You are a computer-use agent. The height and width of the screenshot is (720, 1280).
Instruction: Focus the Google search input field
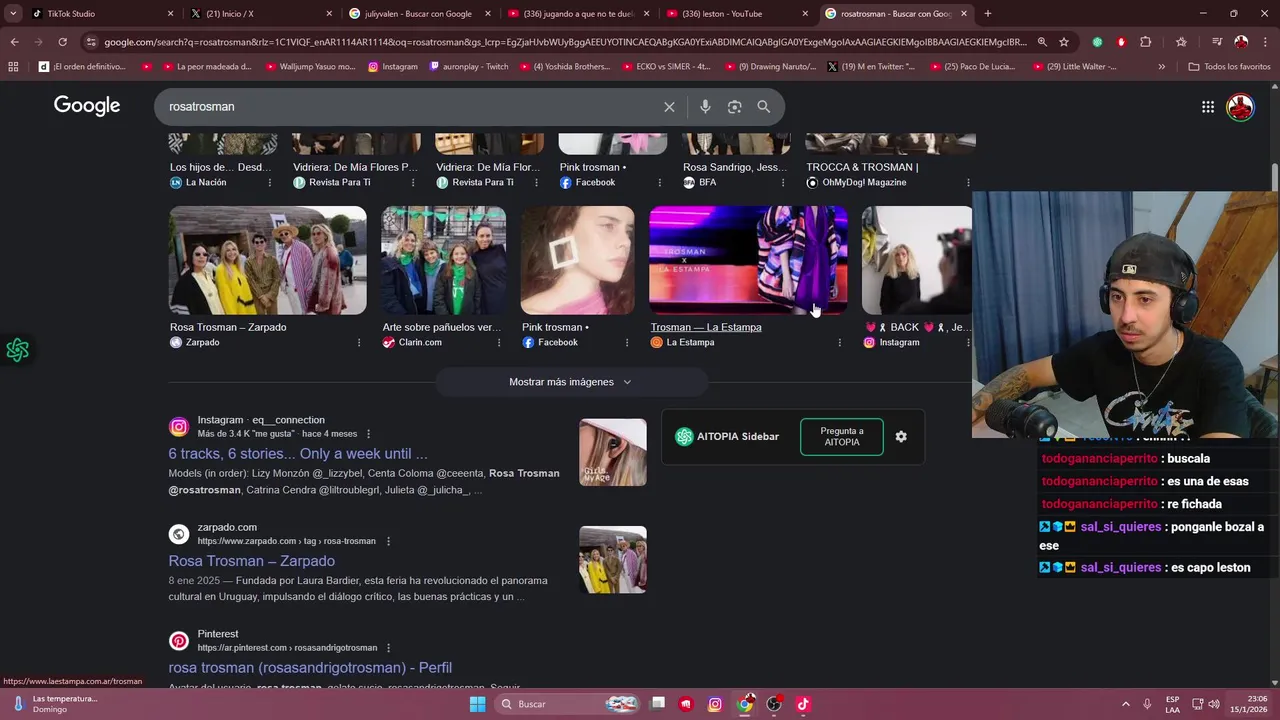coord(410,107)
